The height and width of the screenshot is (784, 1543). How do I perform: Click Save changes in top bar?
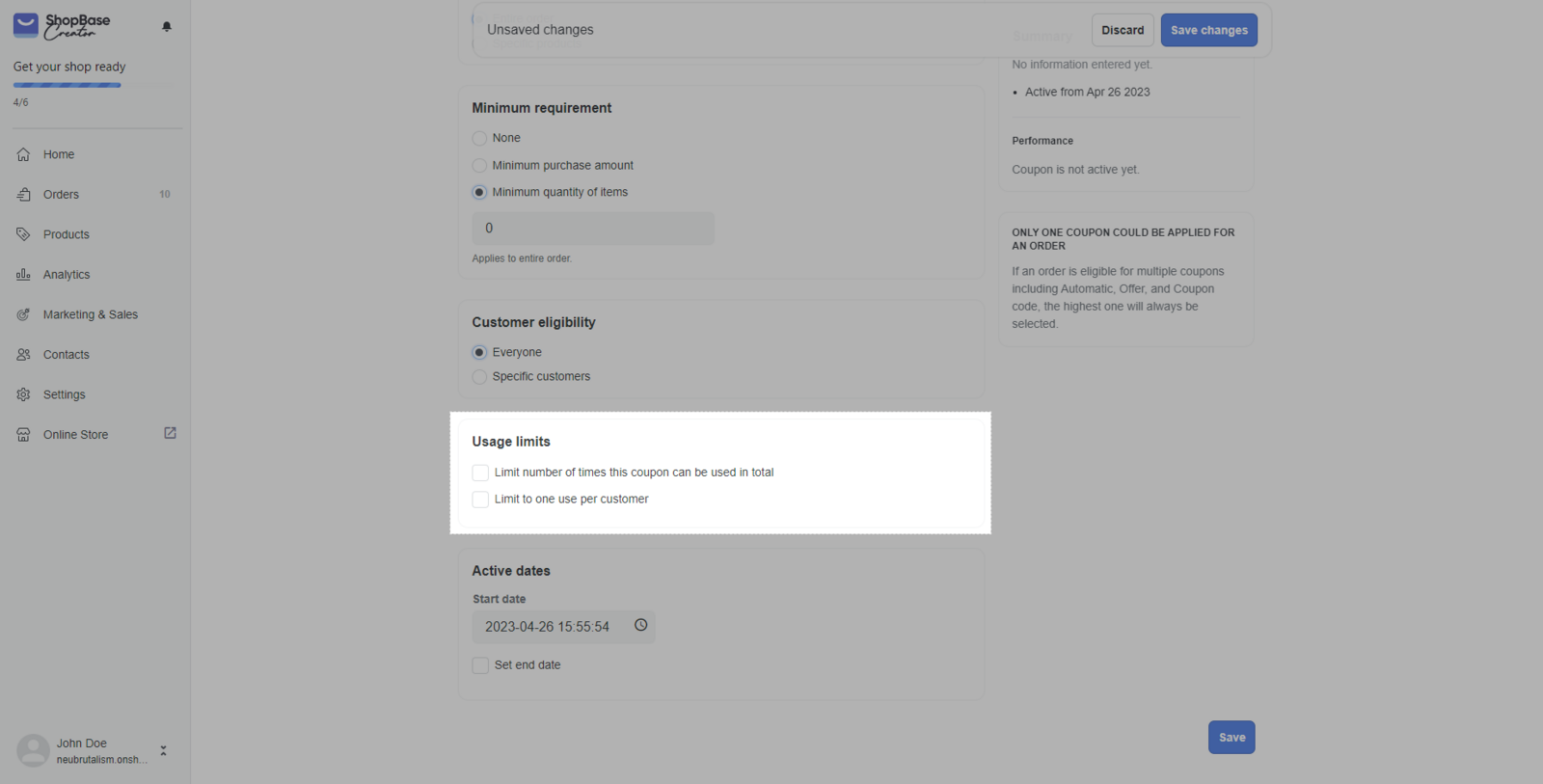click(x=1209, y=30)
